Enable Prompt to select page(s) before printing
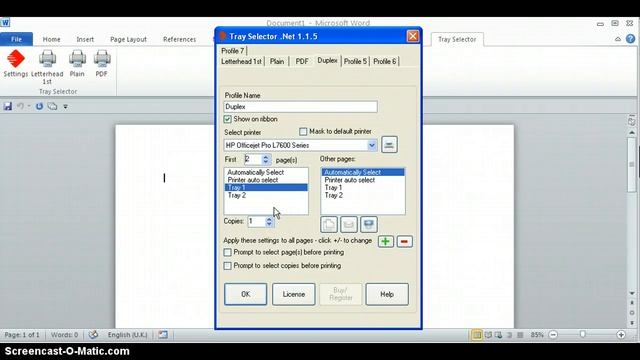 [227, 253]
